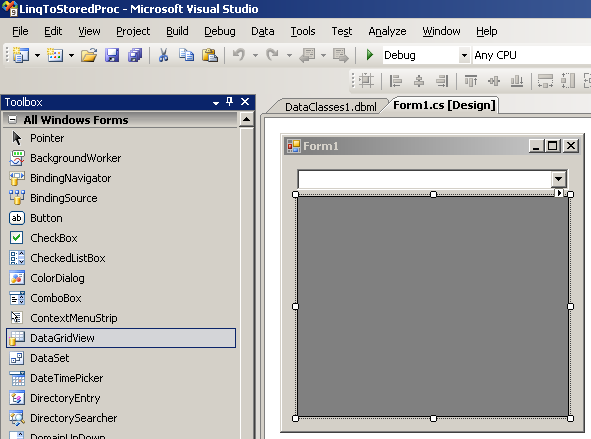Open the Edit menu

coord(53,31)
